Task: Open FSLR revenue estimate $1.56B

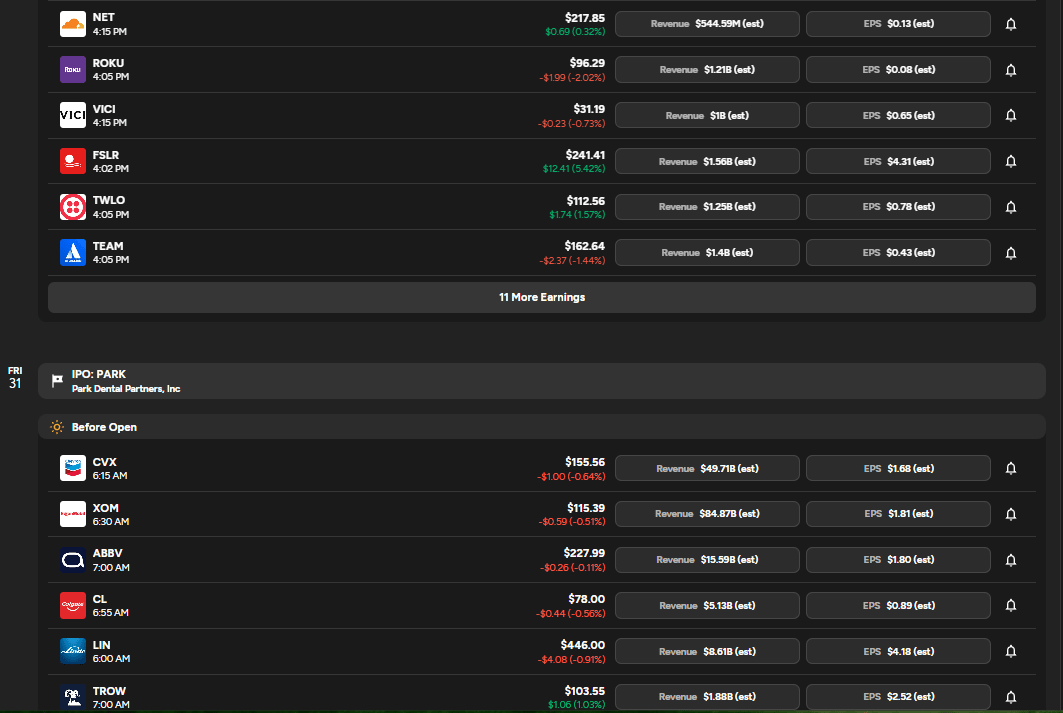Action: (707, 161)
